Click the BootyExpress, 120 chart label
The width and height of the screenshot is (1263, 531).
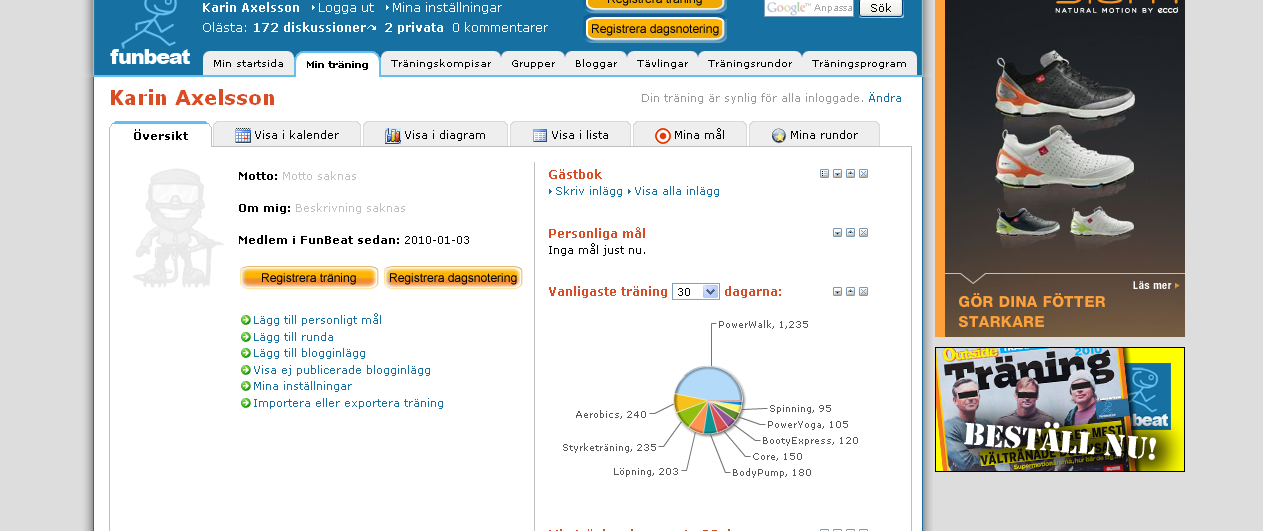(x=810, y=441)
